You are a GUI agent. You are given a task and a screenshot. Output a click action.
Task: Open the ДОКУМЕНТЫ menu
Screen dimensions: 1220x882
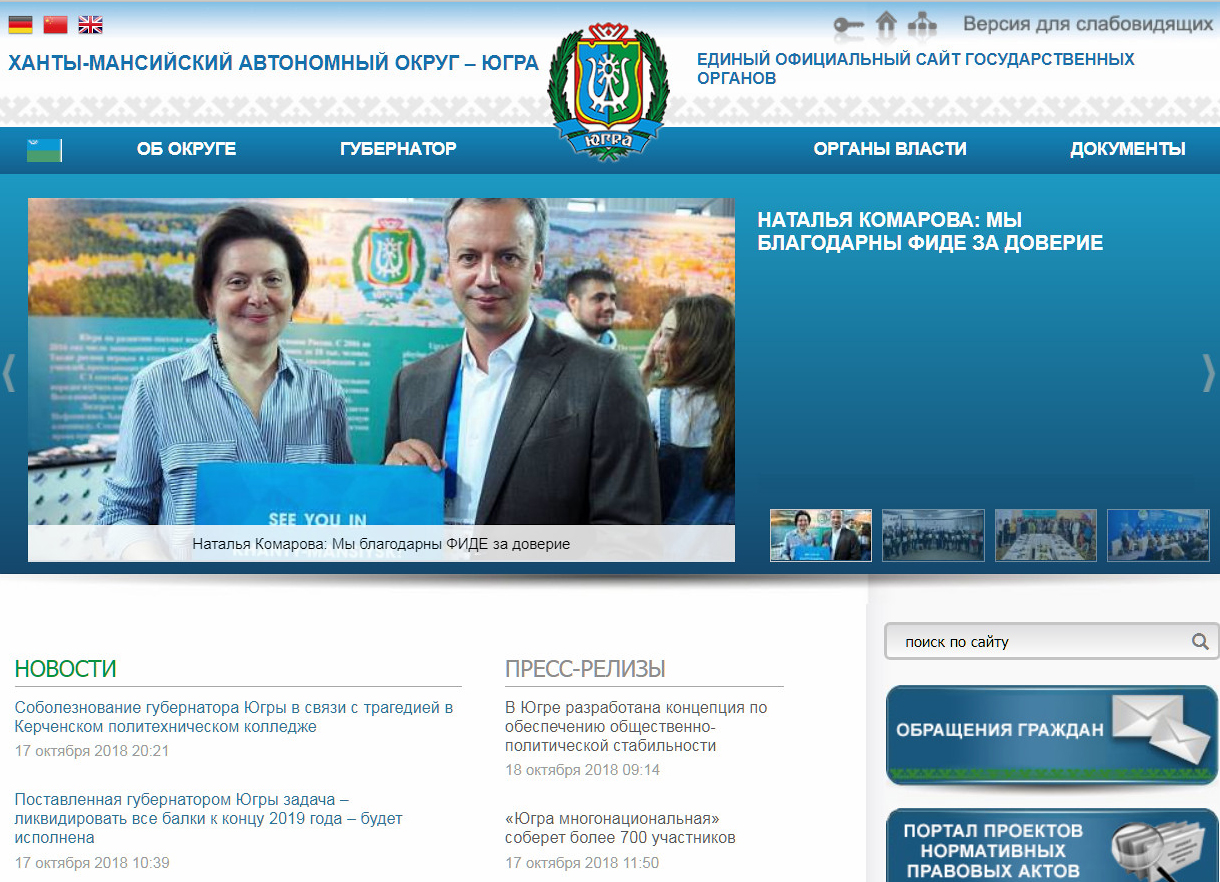(1127, 149)
